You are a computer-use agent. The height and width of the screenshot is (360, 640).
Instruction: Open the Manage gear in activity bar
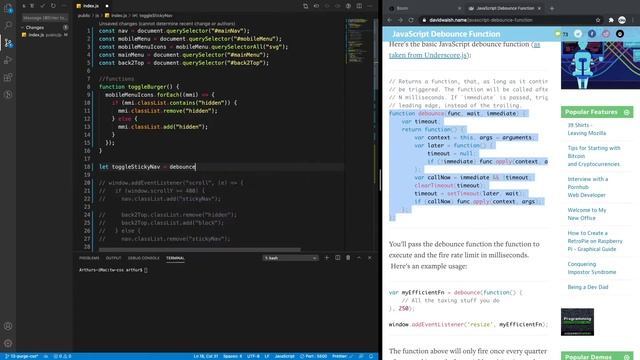click(x=8, y=343)
